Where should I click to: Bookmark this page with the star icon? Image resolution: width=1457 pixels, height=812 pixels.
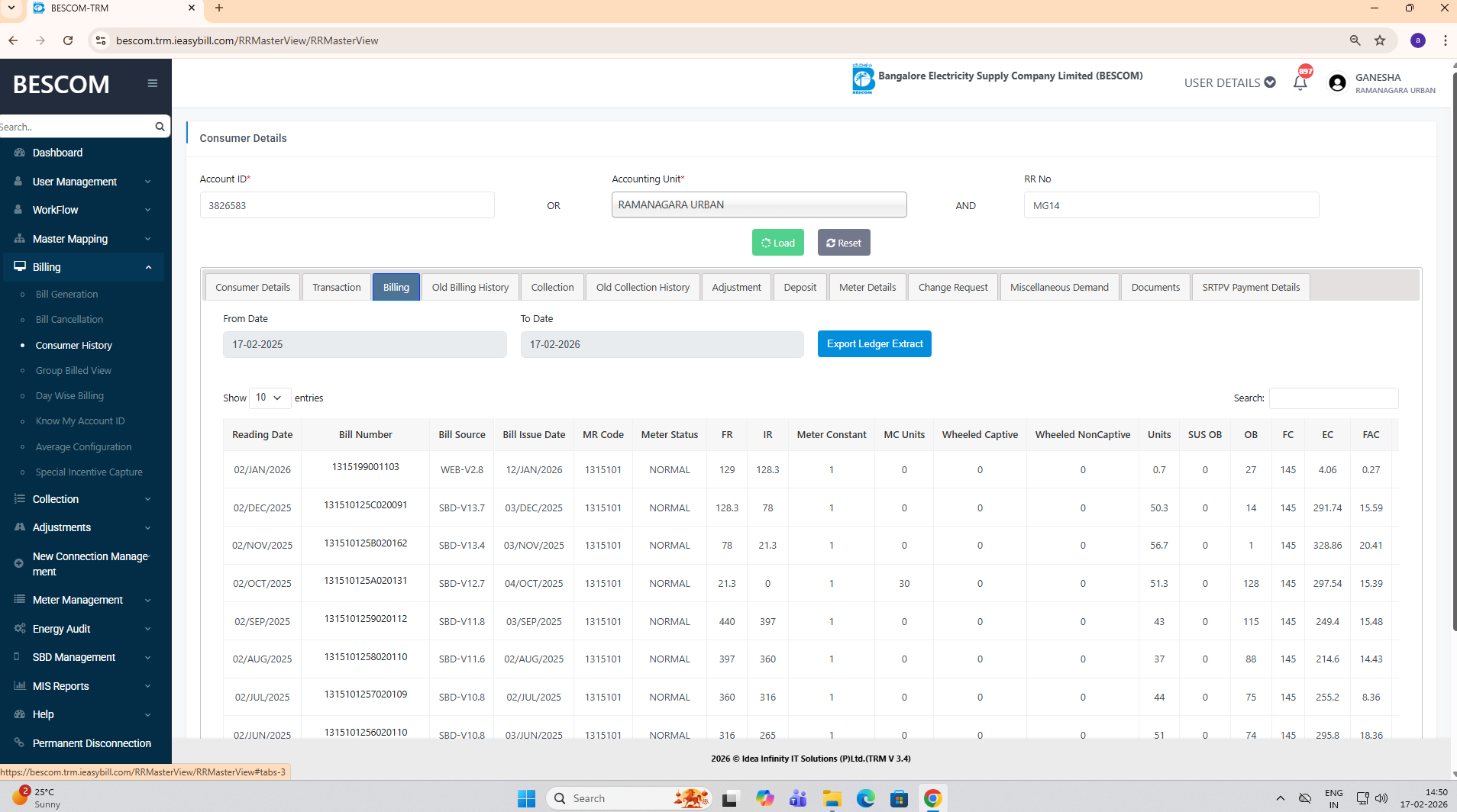[1380, 40]
